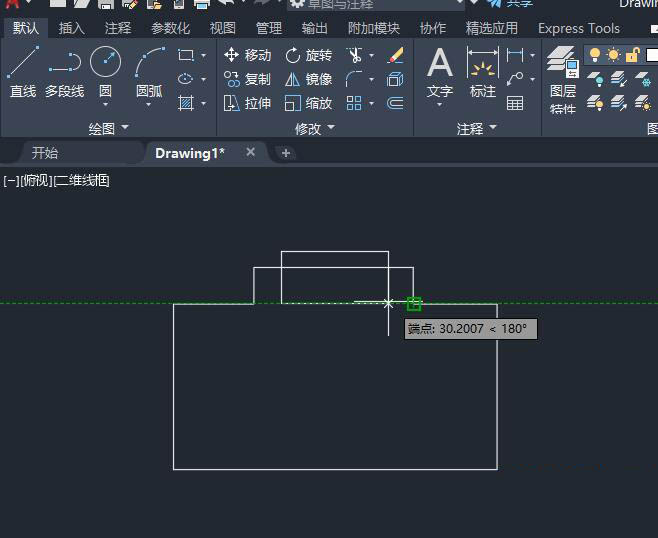Activate the Move (移动) tool
The image size is (658, 538).
(x=248, y=55)
